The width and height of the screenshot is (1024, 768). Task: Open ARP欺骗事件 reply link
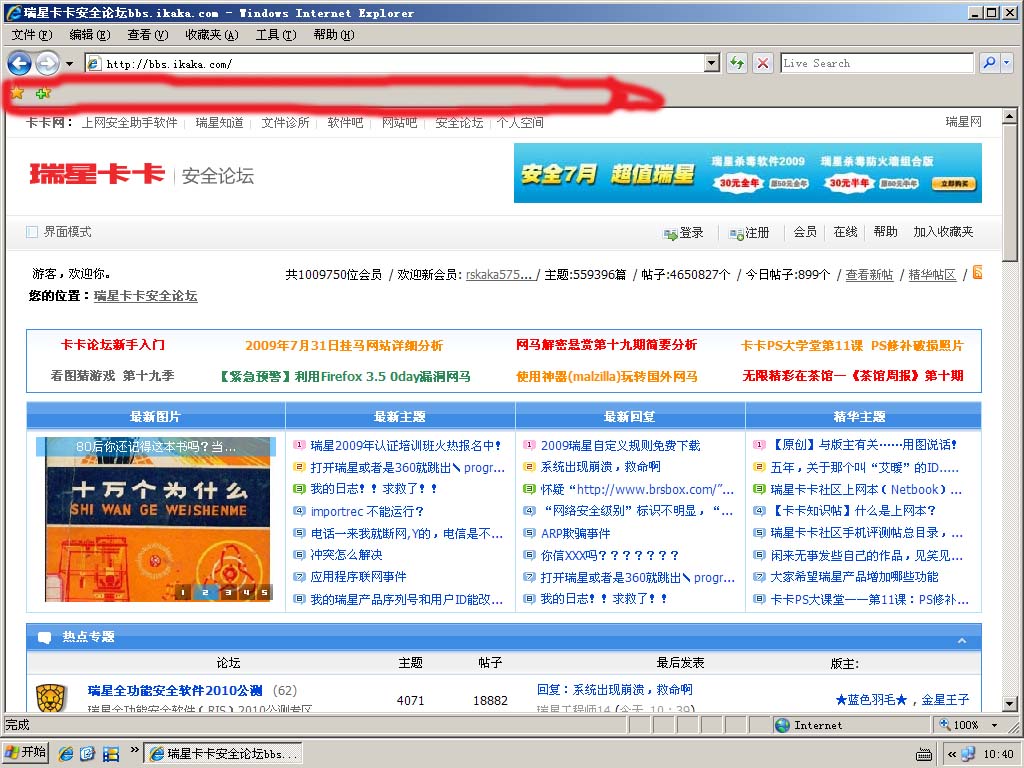point(575,534)
